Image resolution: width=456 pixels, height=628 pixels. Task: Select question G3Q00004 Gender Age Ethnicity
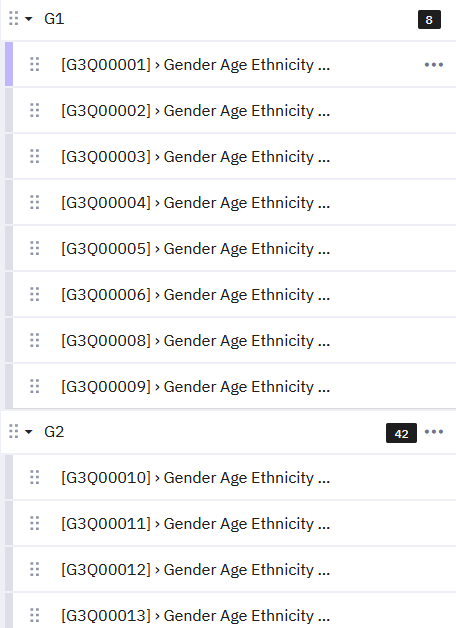coord(235,203)
